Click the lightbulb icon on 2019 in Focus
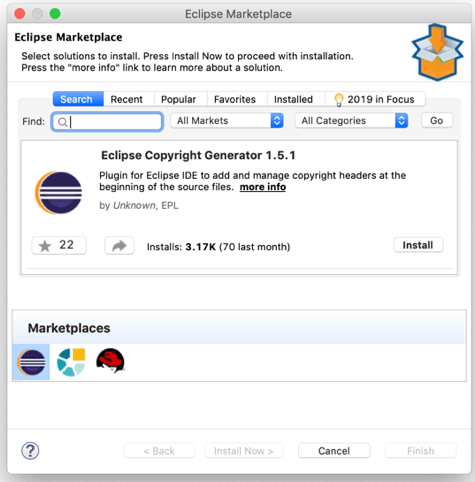 click(x=339, y=100)
